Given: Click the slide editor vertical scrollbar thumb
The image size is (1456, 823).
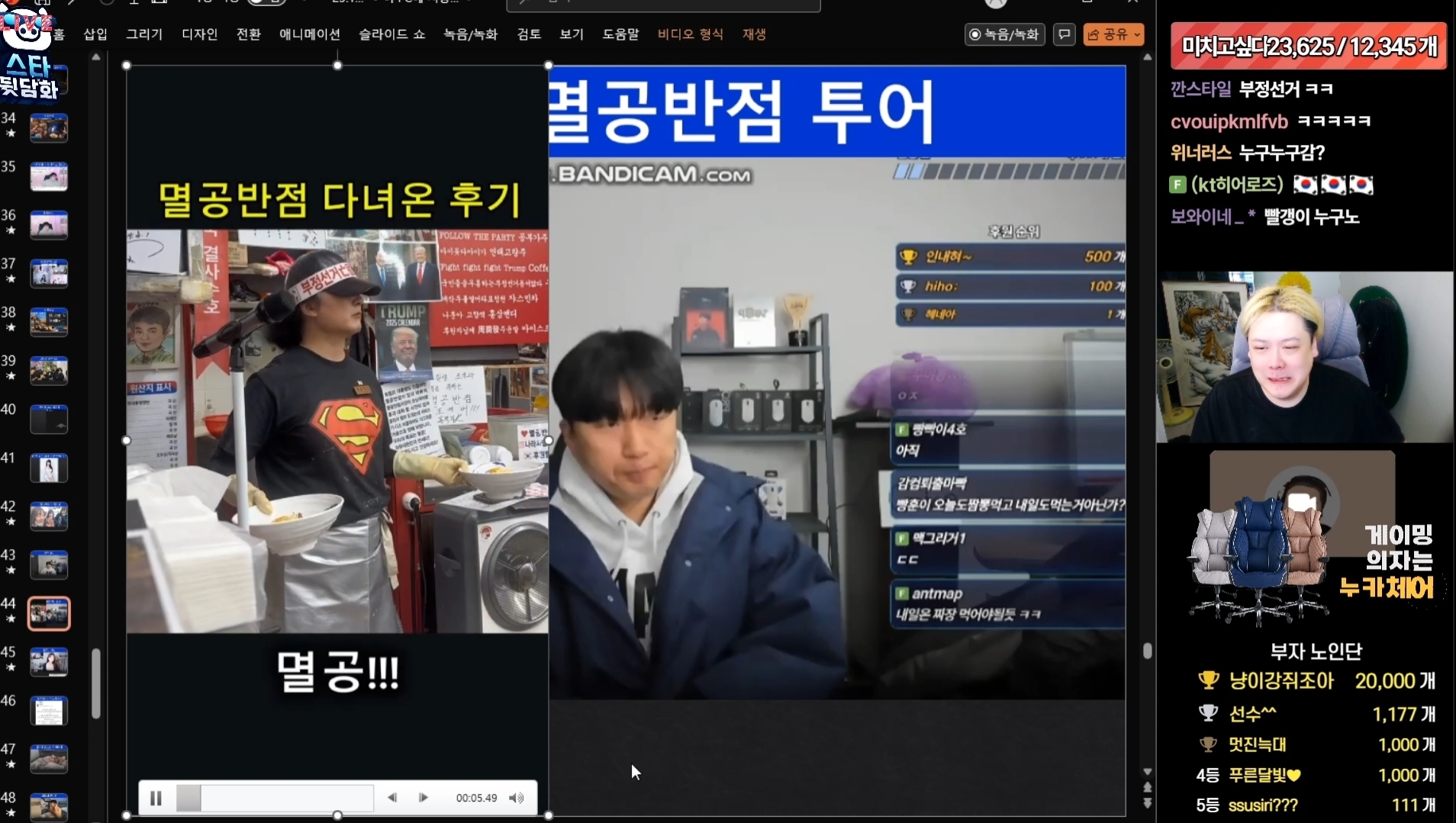Looking at the screenshot, I should coord(1147,651).
